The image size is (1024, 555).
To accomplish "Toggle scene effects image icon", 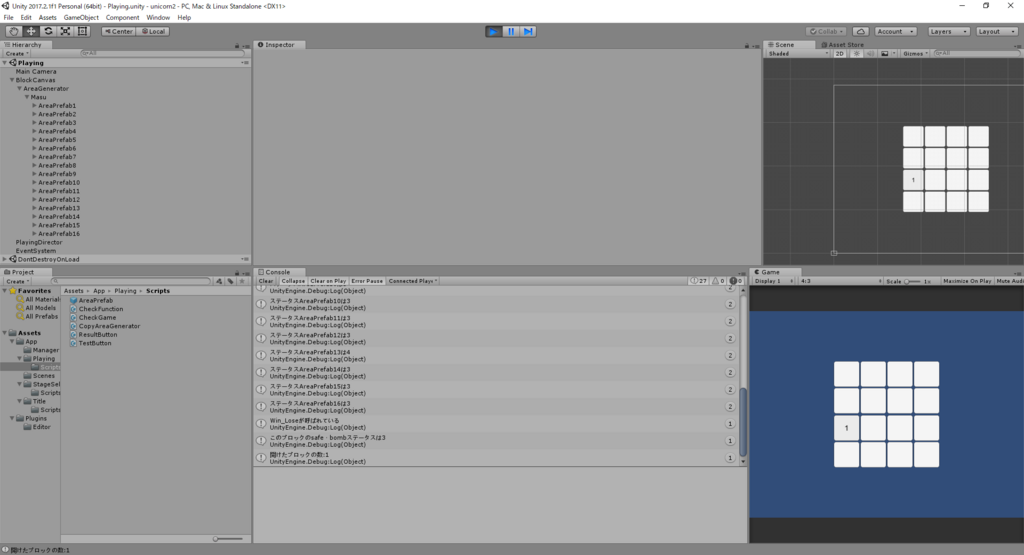I will click(x=885, y=54).
